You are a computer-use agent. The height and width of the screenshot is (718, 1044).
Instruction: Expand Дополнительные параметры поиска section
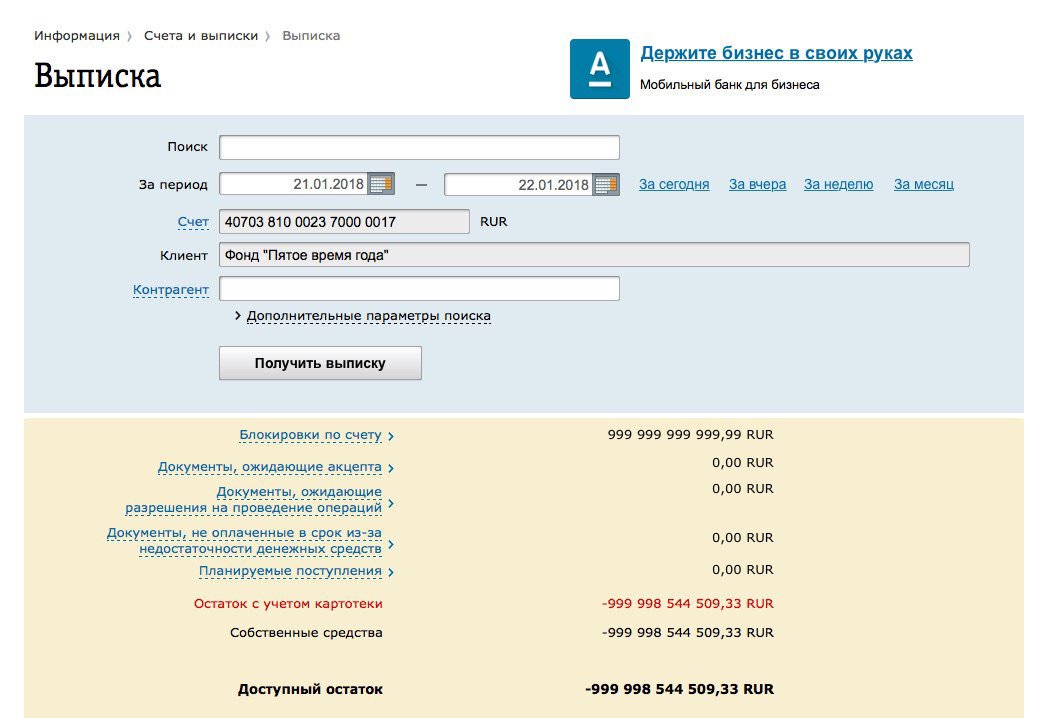368,316
